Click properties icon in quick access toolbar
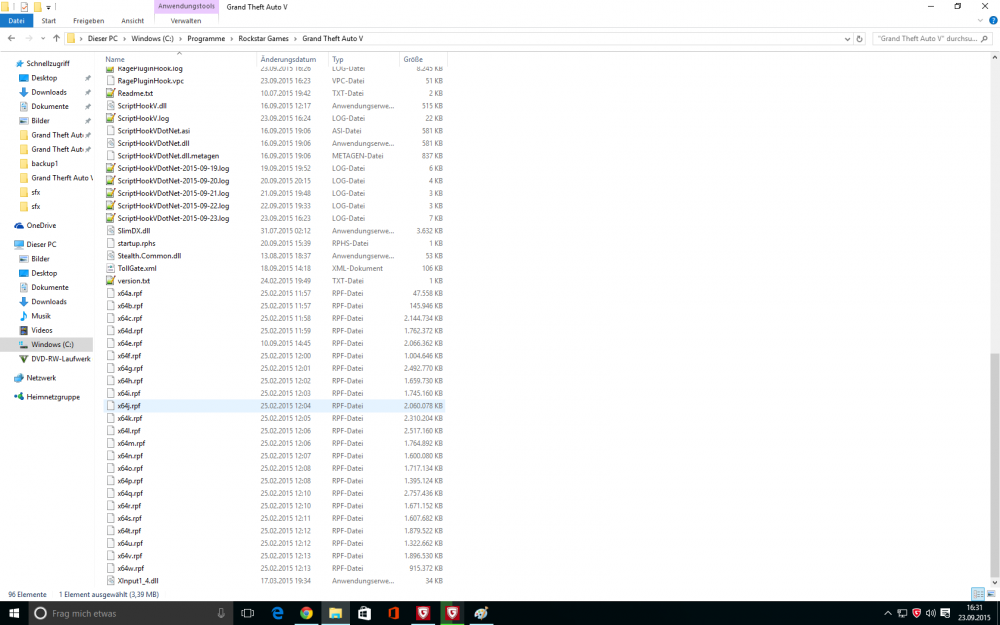Screen dimensions: 1000x625 (24, 7)
